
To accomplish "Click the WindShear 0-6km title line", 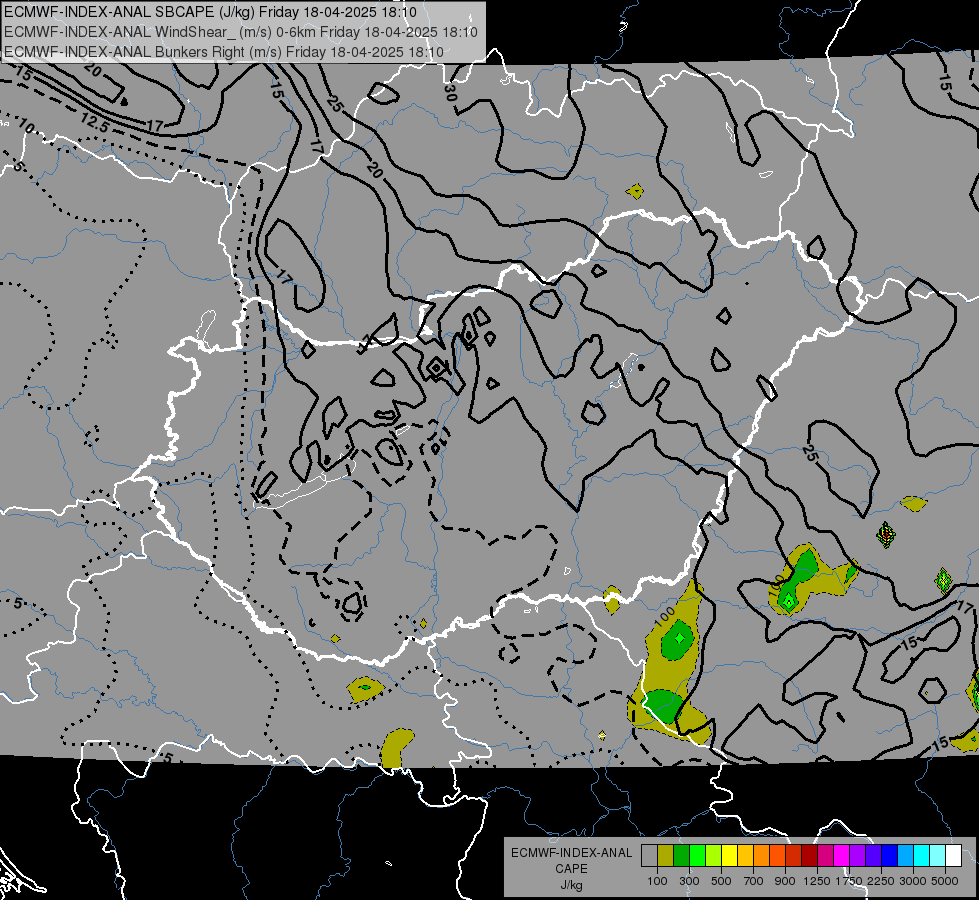I will [240, 32].
